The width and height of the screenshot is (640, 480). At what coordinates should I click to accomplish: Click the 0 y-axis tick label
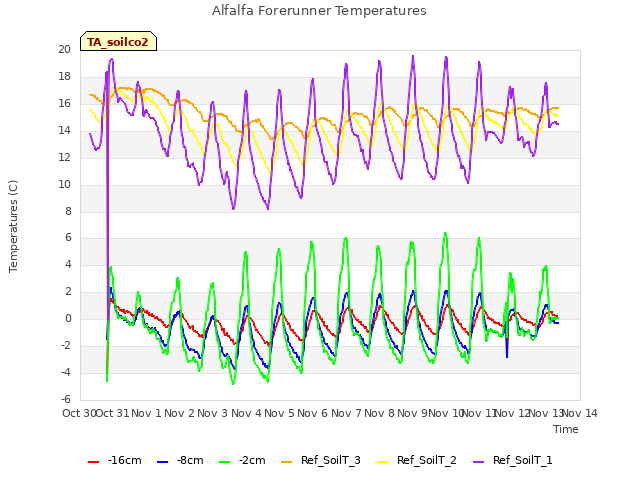(68, 319)
